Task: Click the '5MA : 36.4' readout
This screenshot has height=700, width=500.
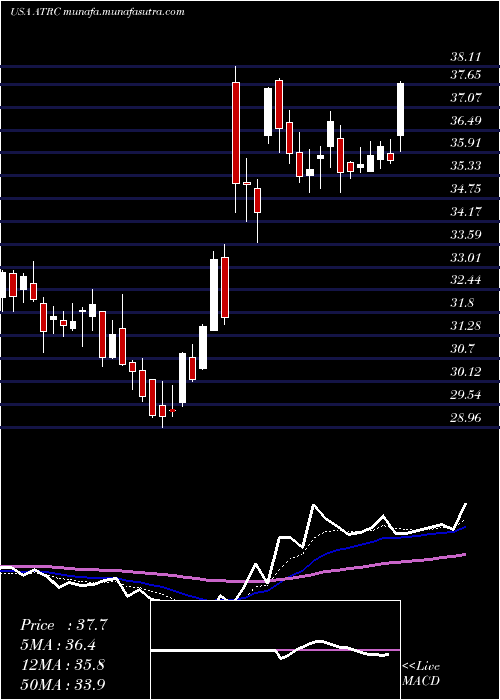Action: (x=58, y=645)
